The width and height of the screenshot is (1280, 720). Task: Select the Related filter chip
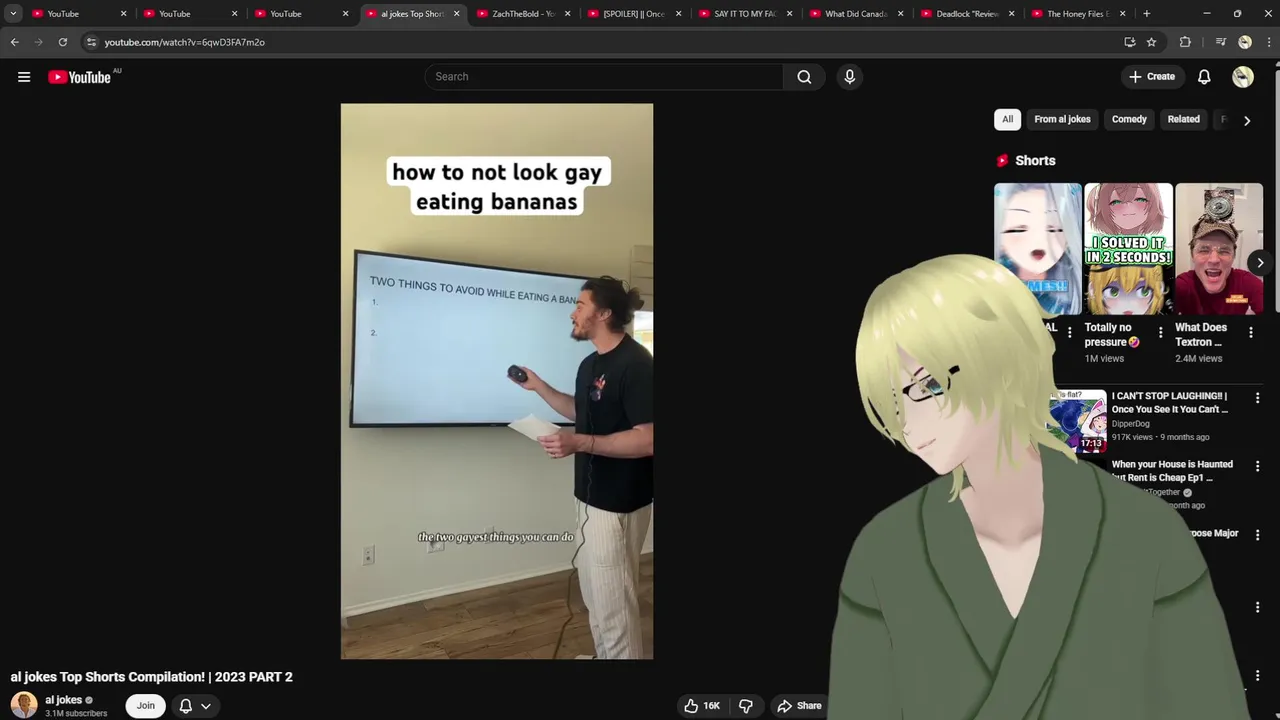coord(1183,119)
